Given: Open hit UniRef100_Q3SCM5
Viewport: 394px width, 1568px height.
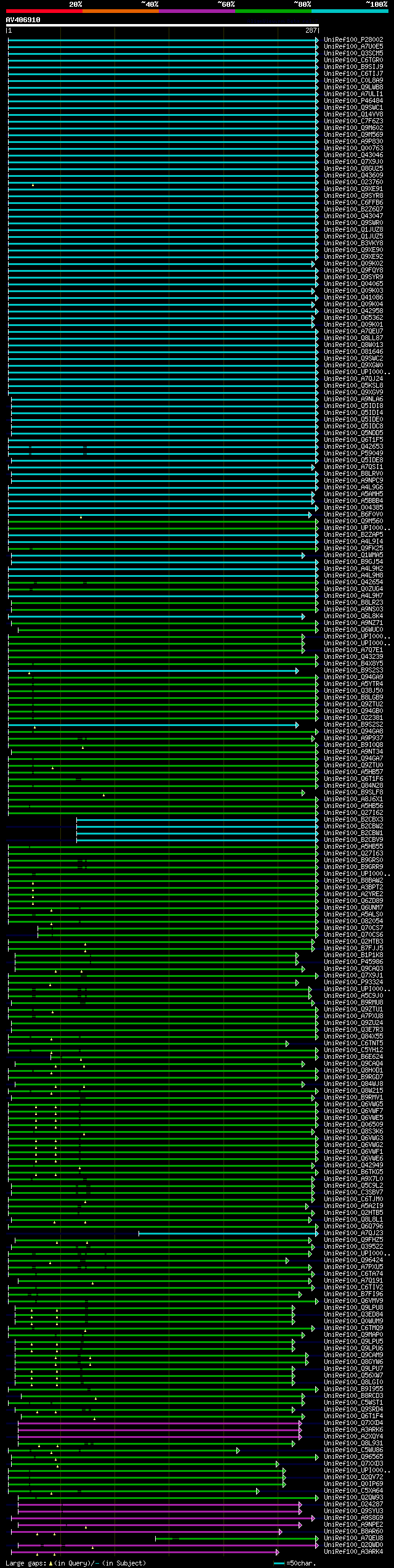Looking at the screenshot, I should [353, 54].
